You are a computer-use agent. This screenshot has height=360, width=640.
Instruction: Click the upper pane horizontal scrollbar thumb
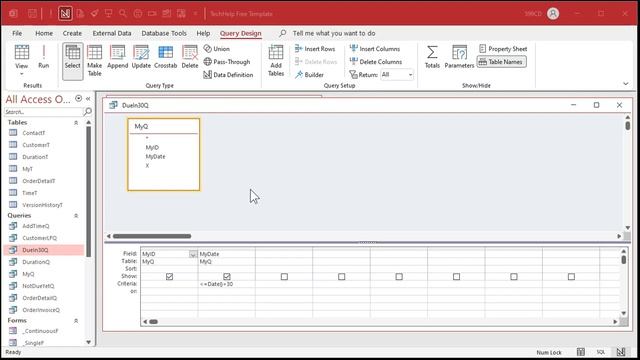coord(152,236)
